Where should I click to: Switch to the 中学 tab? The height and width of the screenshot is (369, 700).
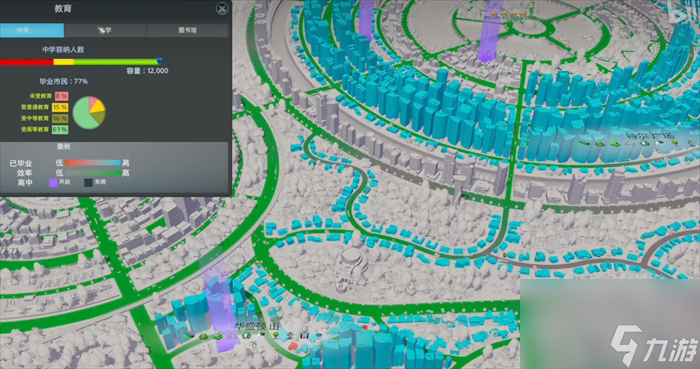click(32, 30)
